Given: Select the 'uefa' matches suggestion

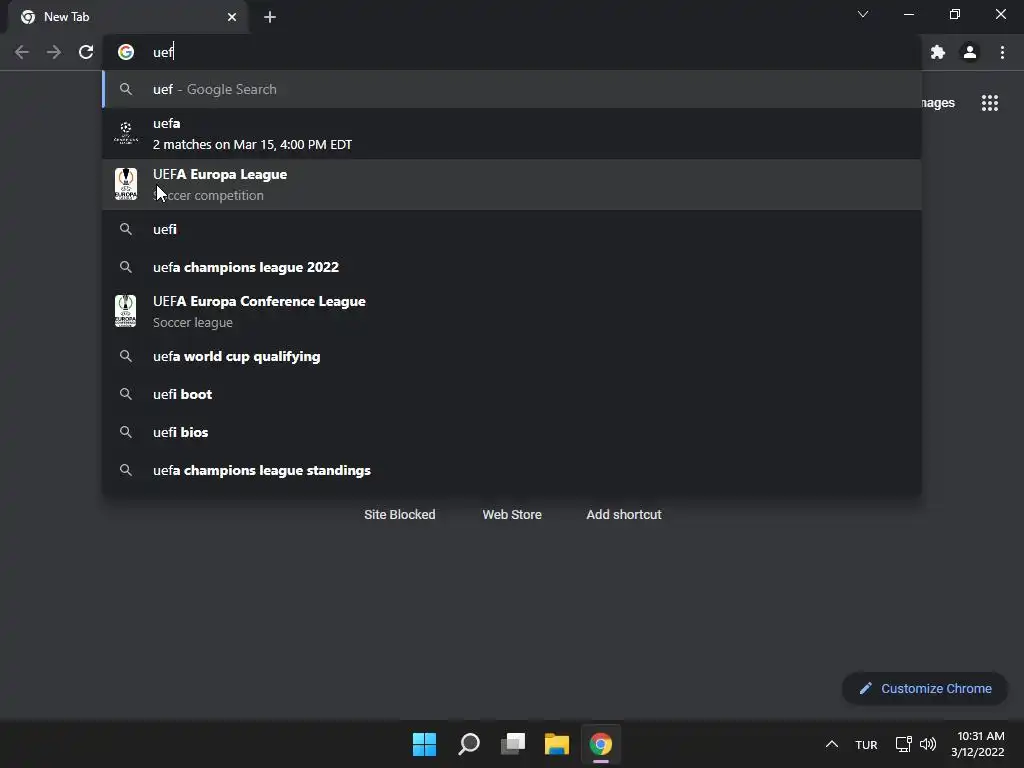Looking at the screenshot, I should (512, 133).
